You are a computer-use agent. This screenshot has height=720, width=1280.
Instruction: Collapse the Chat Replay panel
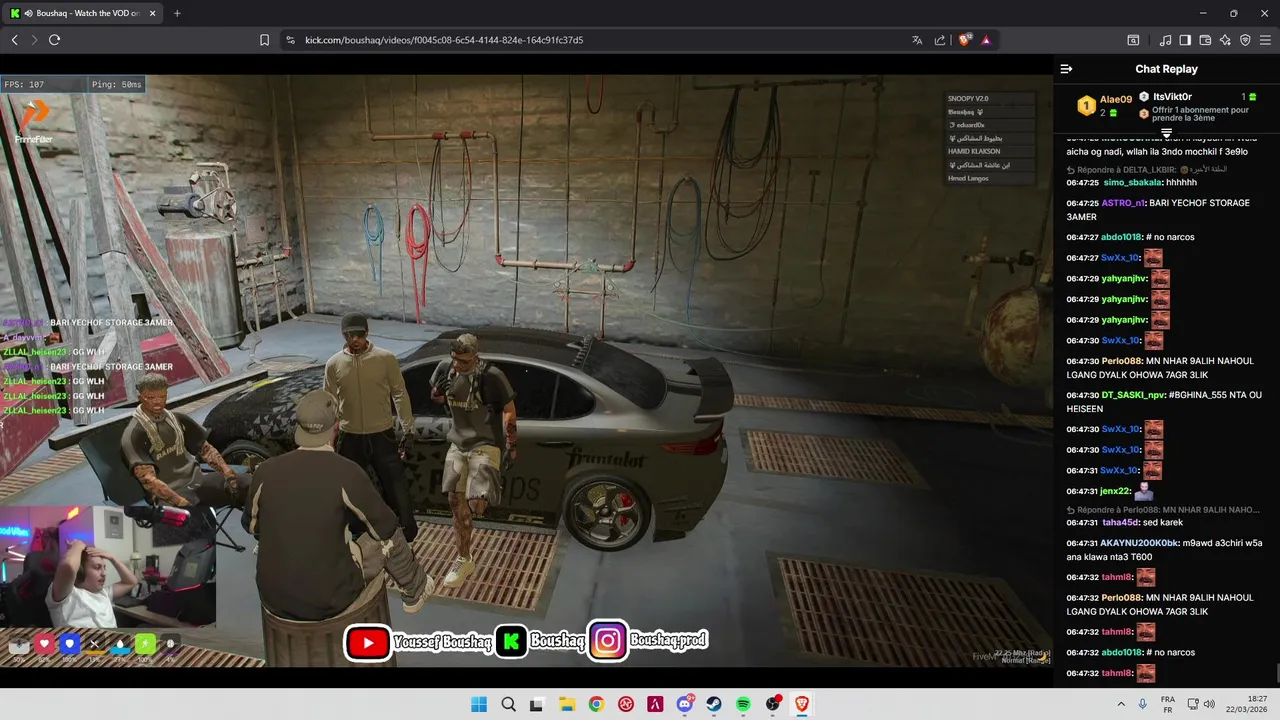(1066, 69)
